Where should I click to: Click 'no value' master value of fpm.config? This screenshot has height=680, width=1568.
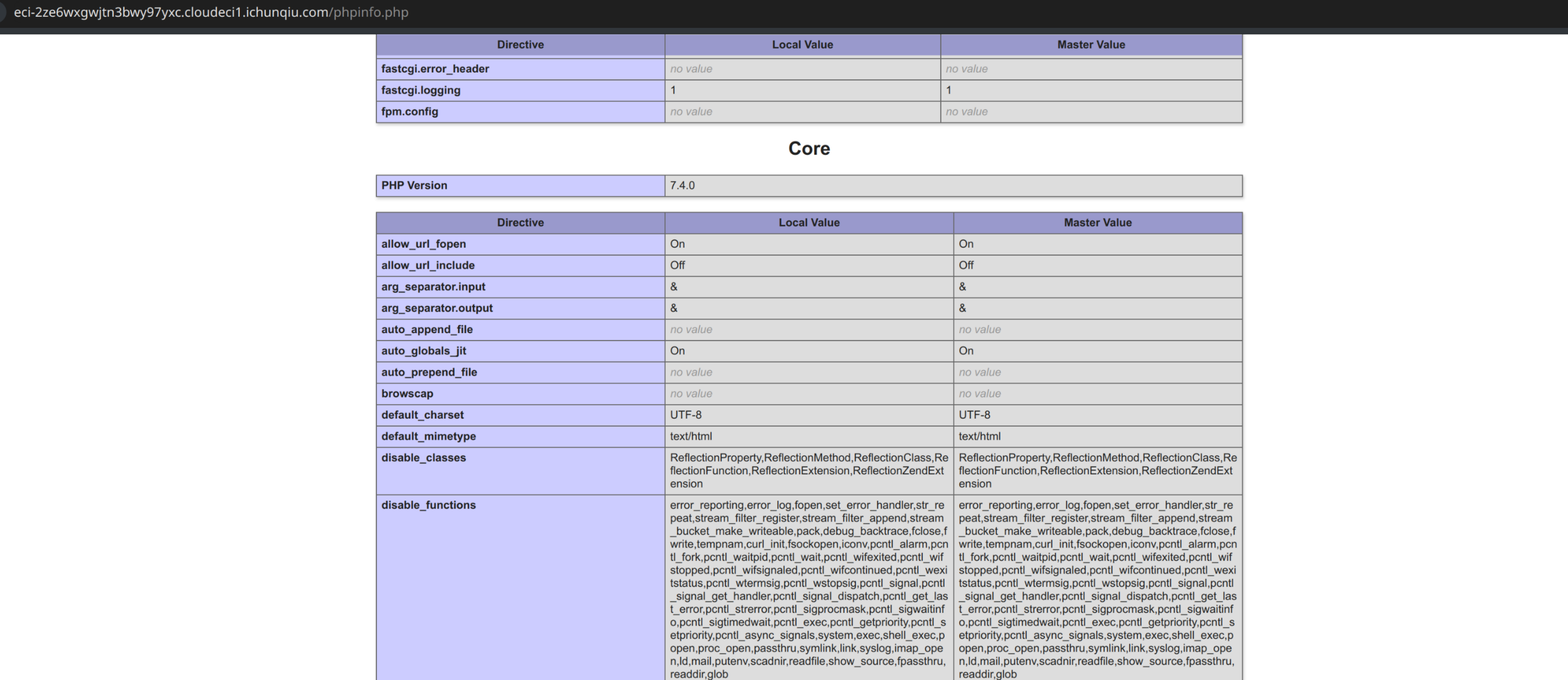pyautogui.click(x=966, y=111)
